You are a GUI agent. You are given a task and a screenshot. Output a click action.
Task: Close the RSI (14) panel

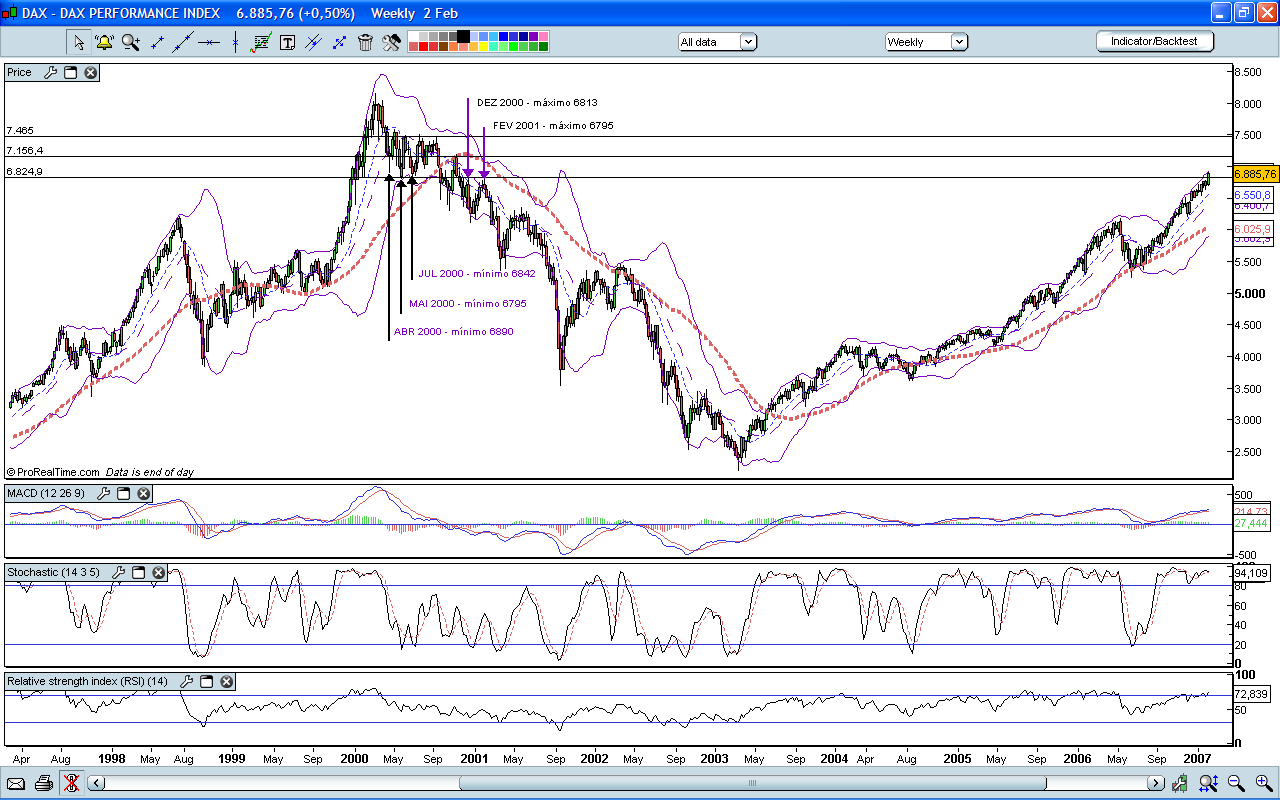coord(226,681)
